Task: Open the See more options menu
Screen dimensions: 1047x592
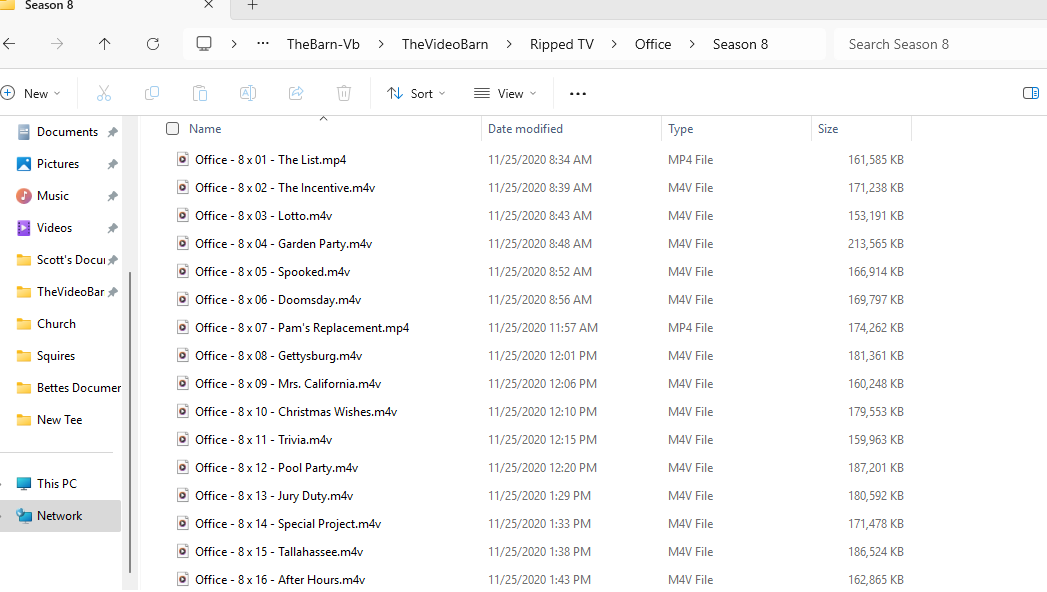Action: (x=578, y=94)
